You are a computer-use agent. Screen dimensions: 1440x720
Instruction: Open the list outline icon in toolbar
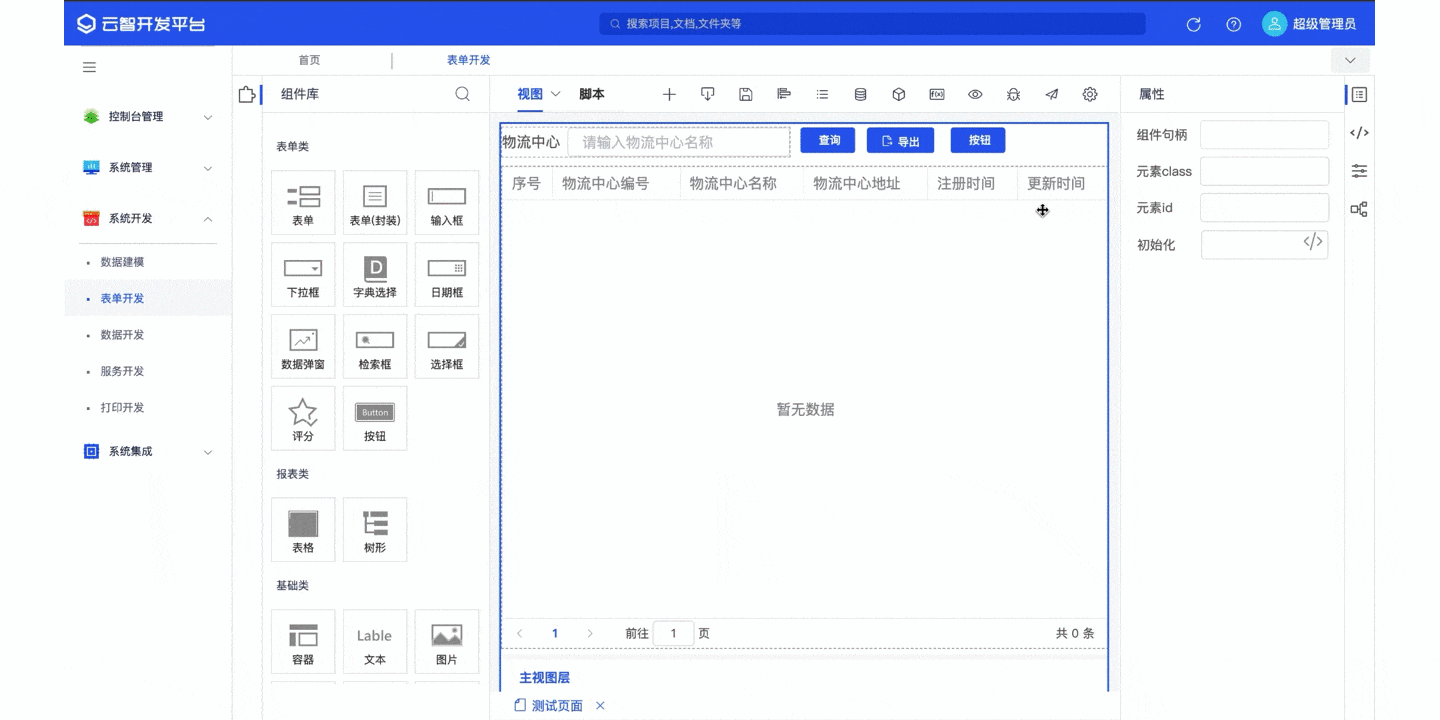[x=822, y=94]
